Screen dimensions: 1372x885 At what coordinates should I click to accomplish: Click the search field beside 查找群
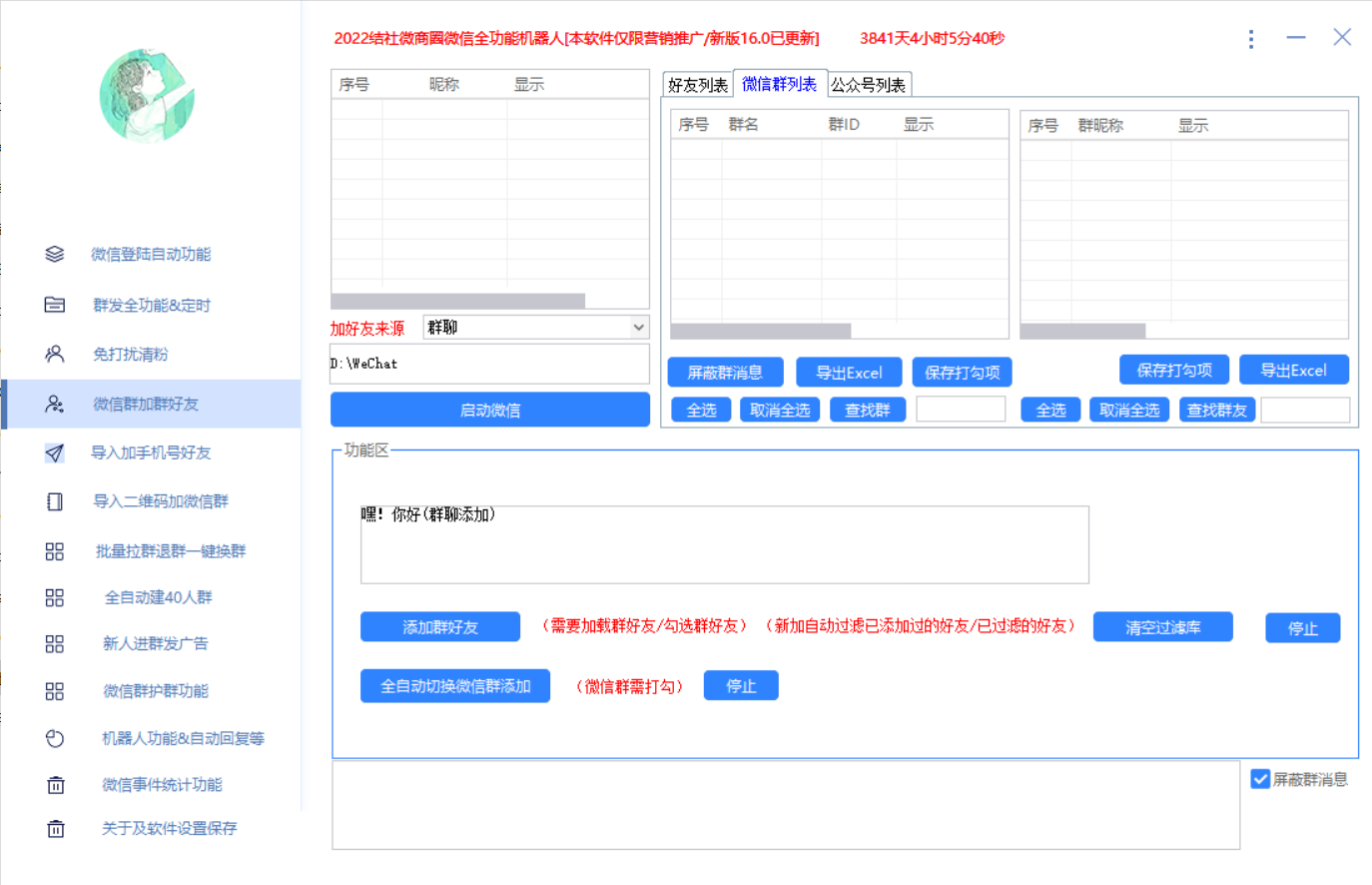[960, 410]
